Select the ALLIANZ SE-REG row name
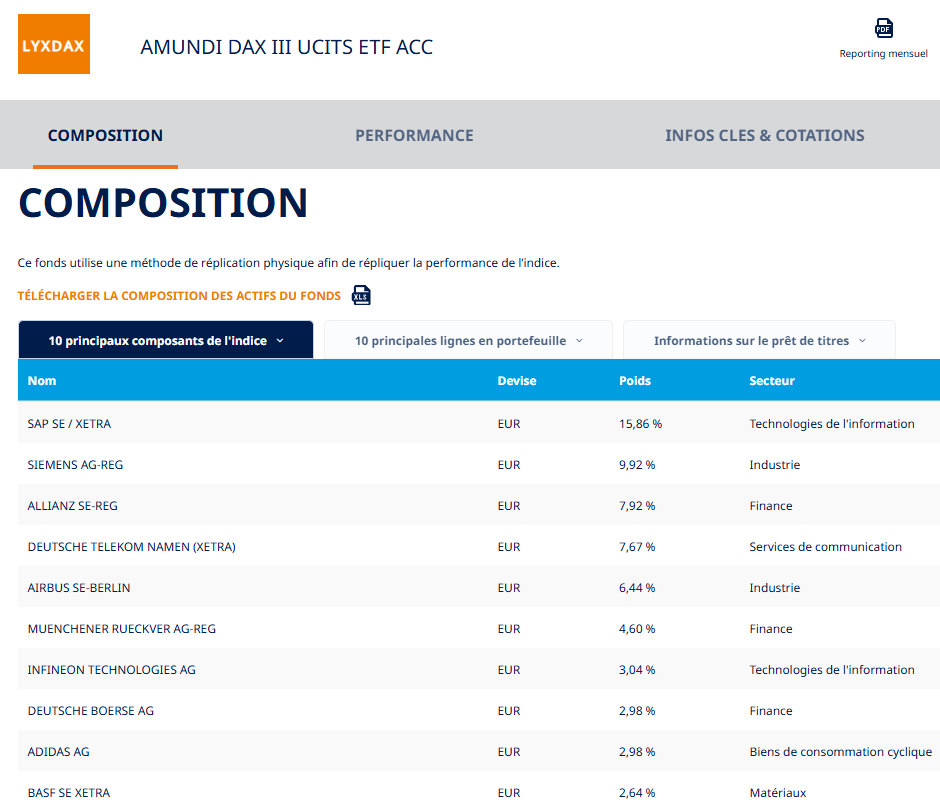940x811 pixels. coord(73,506)
